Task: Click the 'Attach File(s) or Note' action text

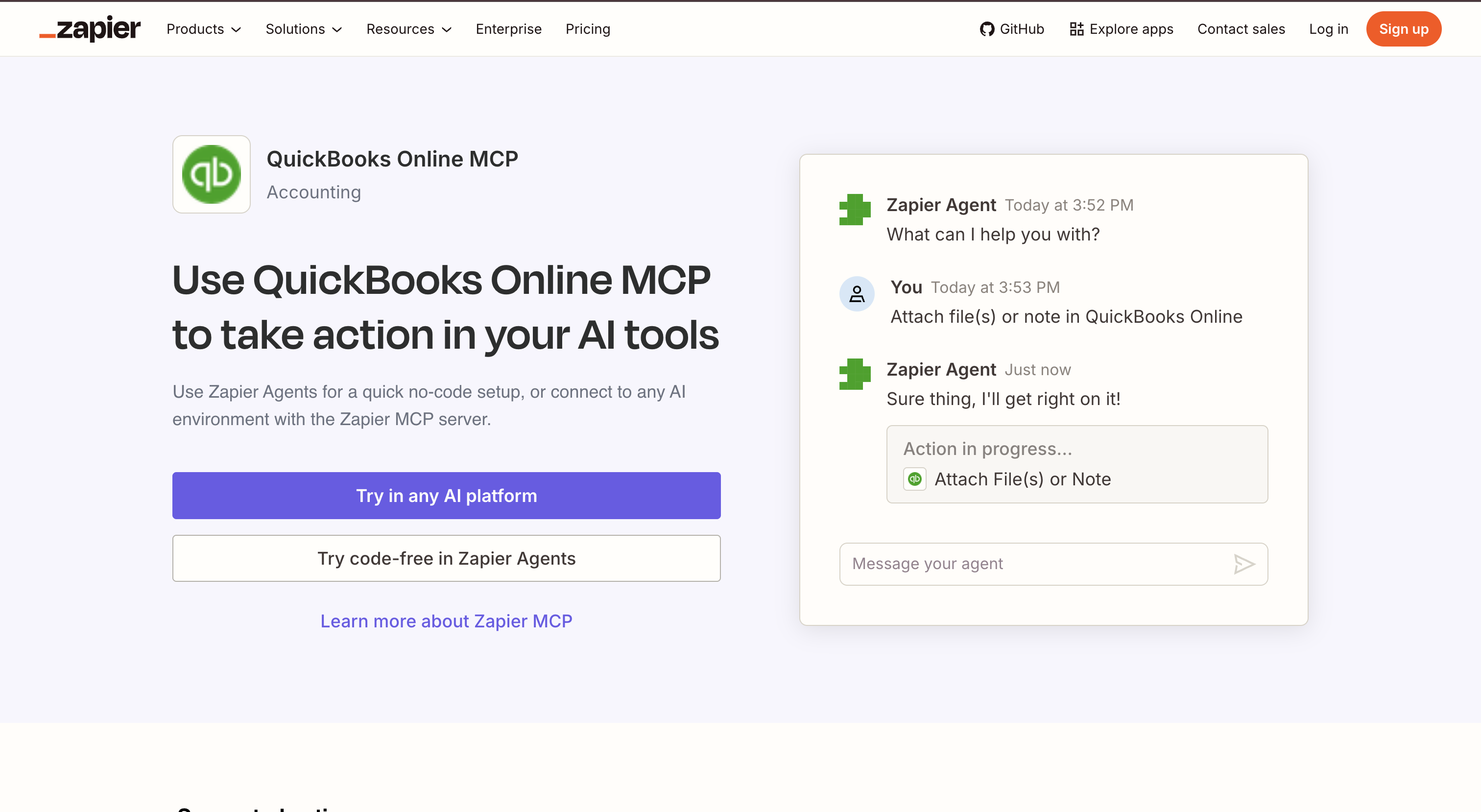Action: [1023, 479]
